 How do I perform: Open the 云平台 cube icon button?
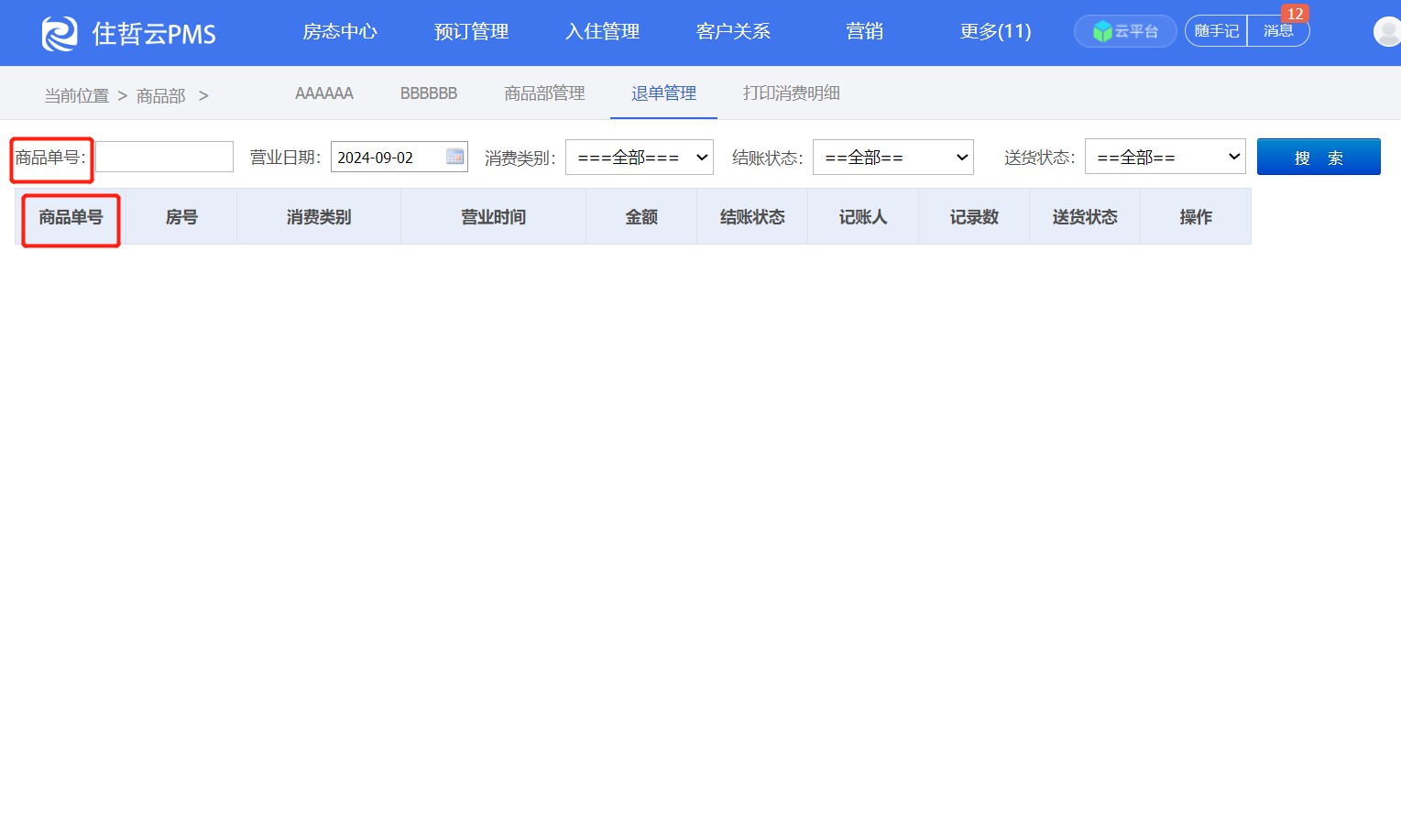click(1125, 31)
